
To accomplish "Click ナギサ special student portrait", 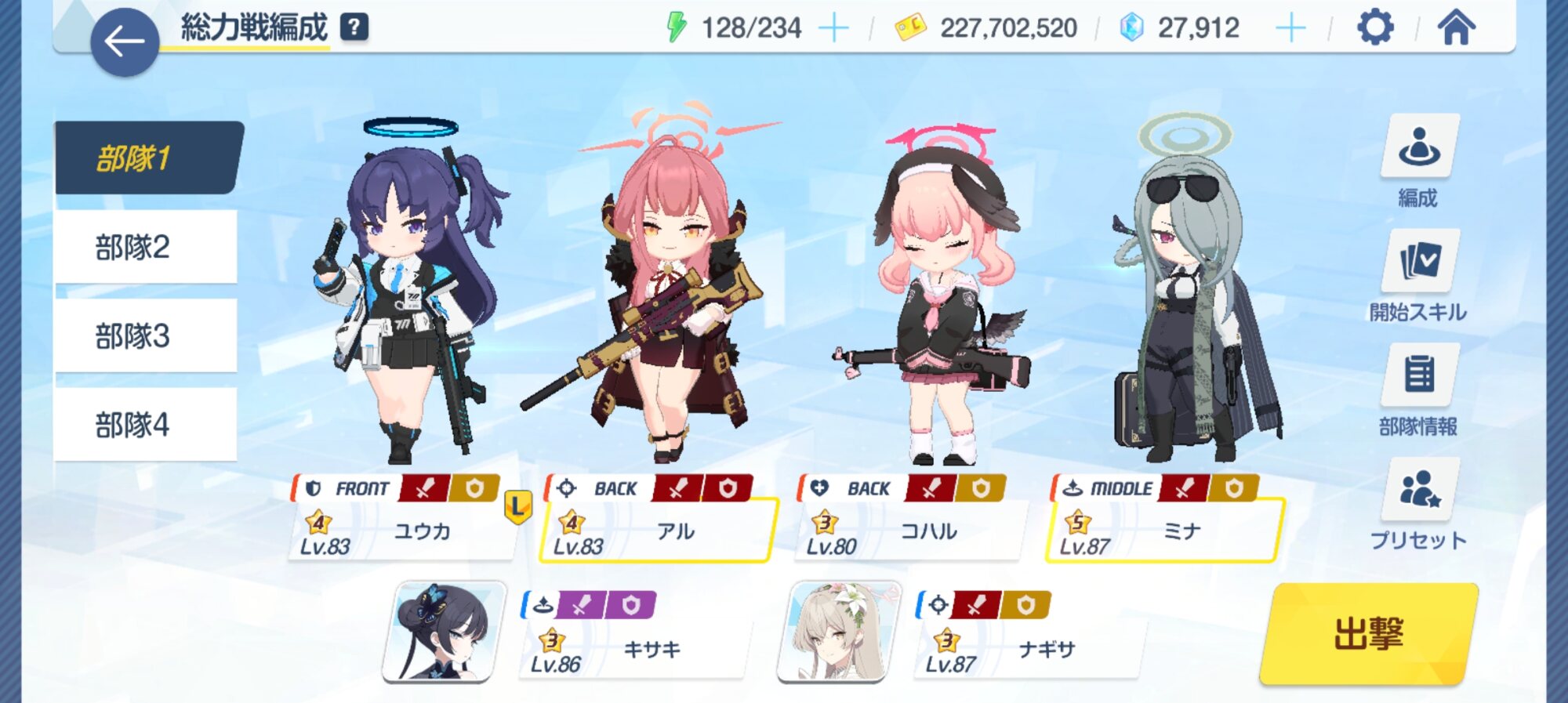I will click(x=839, y=632).
